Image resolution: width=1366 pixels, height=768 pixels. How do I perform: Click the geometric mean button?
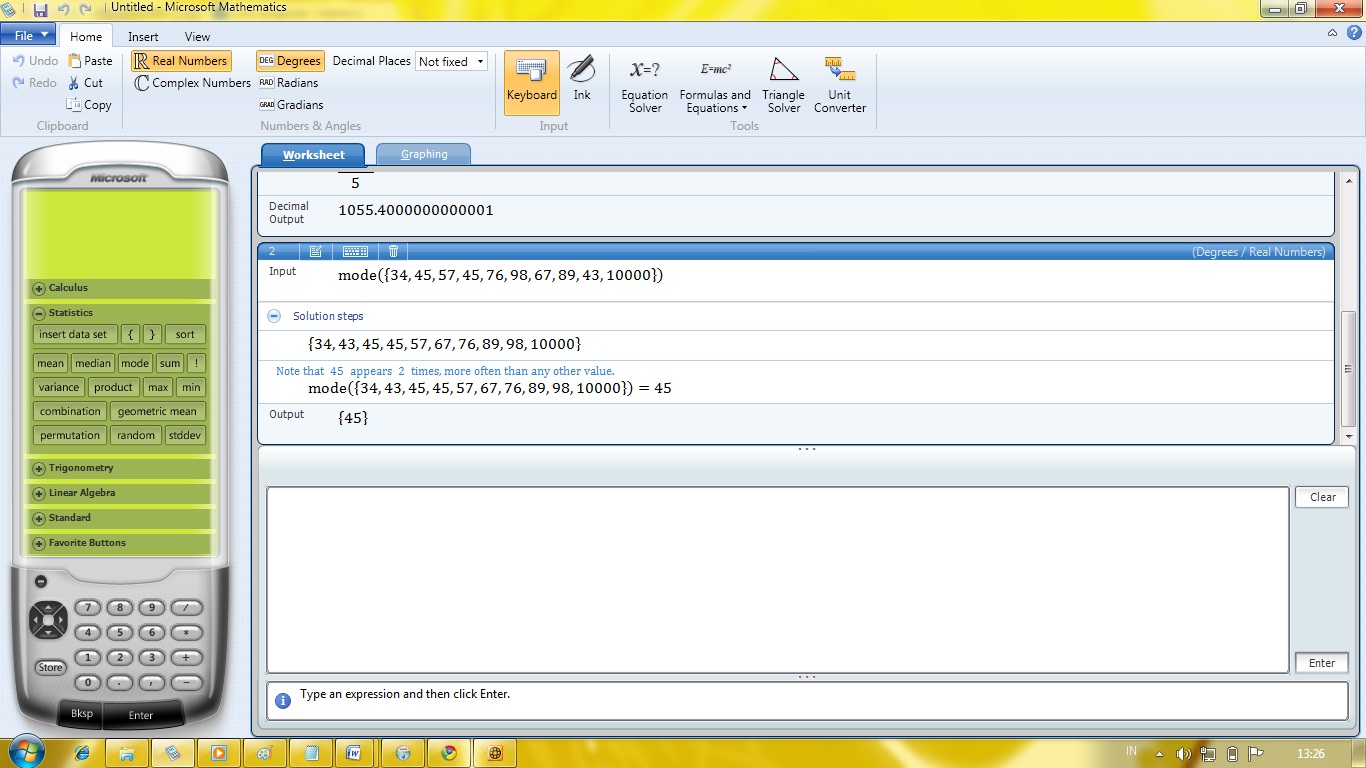tap(157, 411)
